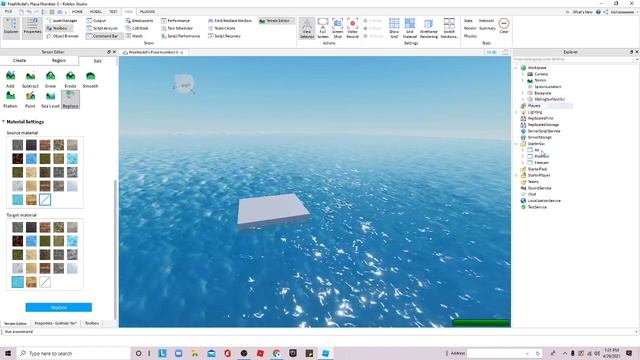Open the Explorer filter dropdown arrow
This screenshot has width=640, height=360.
(x=637, y=60)
